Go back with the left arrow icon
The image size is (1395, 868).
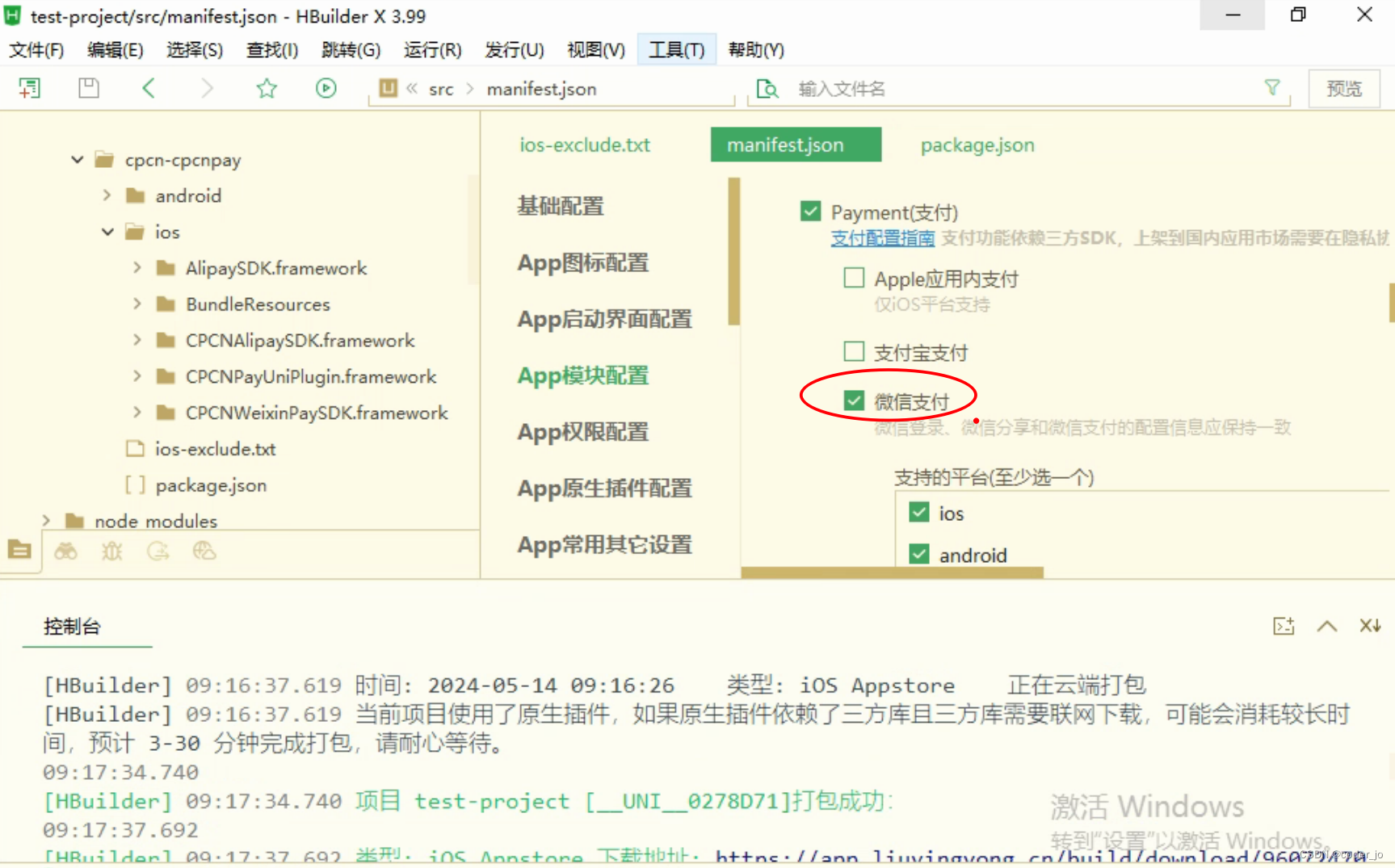[x=148, y=88]
